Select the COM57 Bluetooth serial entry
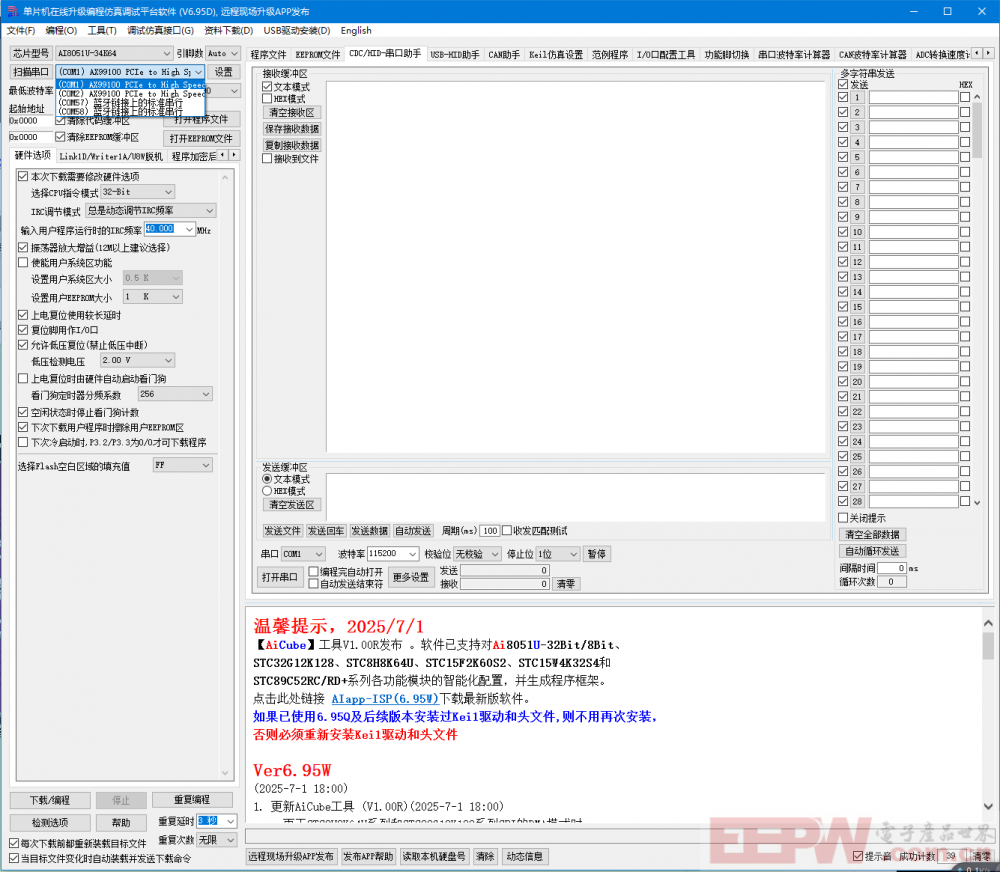 [x=131, y=103]
